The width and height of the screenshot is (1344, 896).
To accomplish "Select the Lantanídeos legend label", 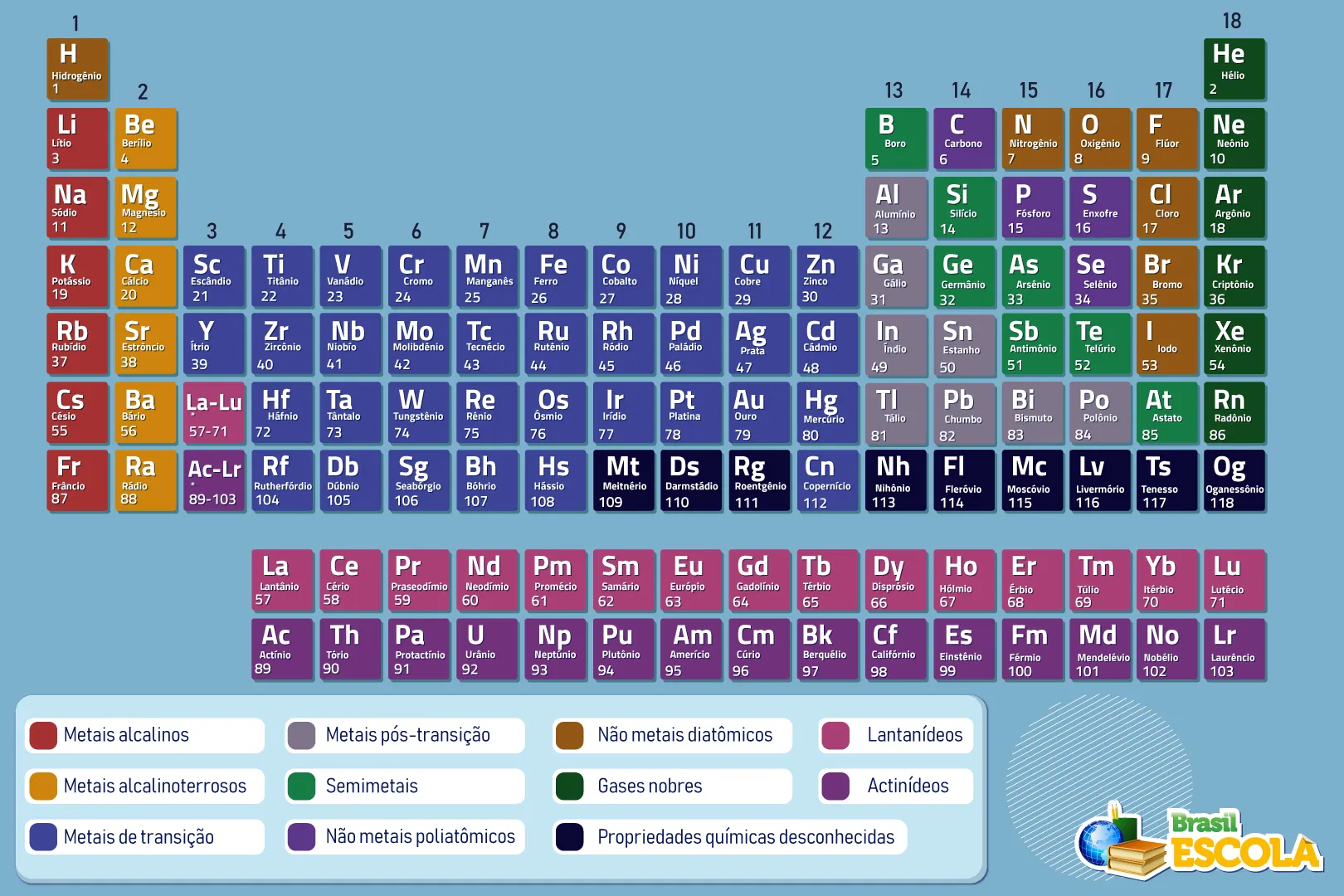I will [914, 735].
